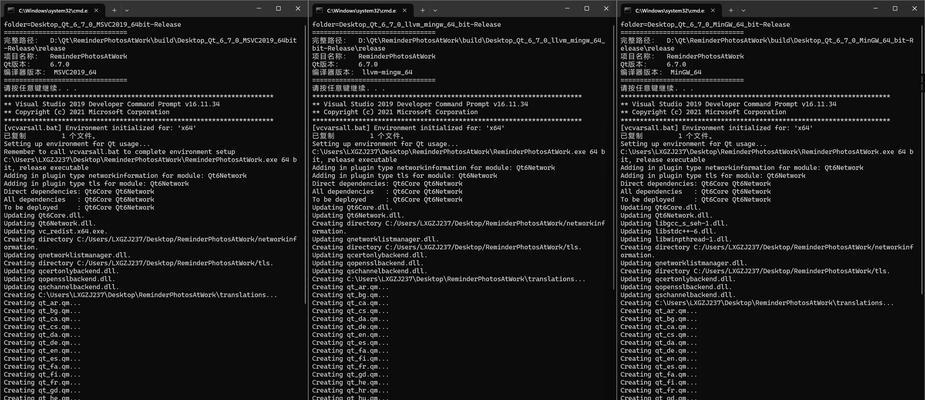Expand the profile dropdown chevron in the middle window
This screenshot has height=400, width=925.
(x=435, y=10)
